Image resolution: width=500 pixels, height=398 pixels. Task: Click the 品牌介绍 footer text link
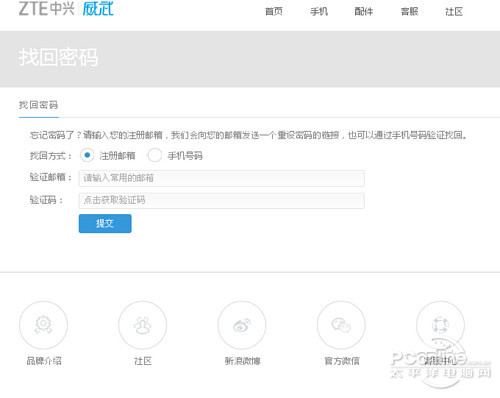(x=44, y=361)
